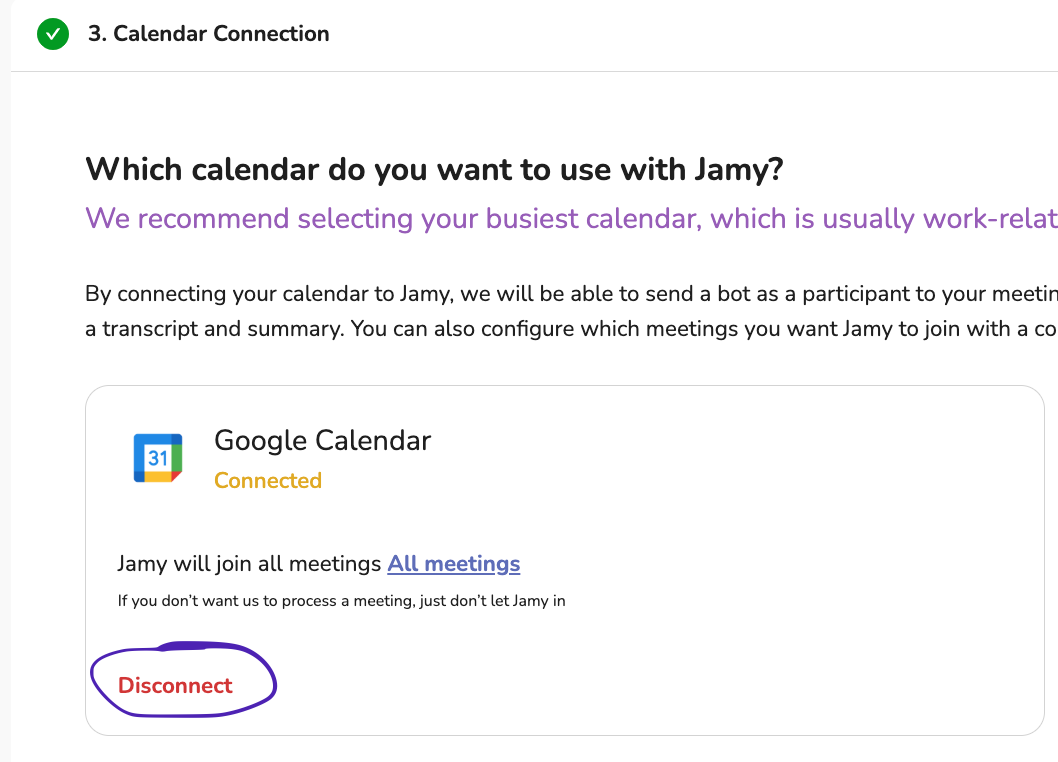Click the yellow Connected status label
Screen dimensions: 1058x762
[x=267, y=481]
